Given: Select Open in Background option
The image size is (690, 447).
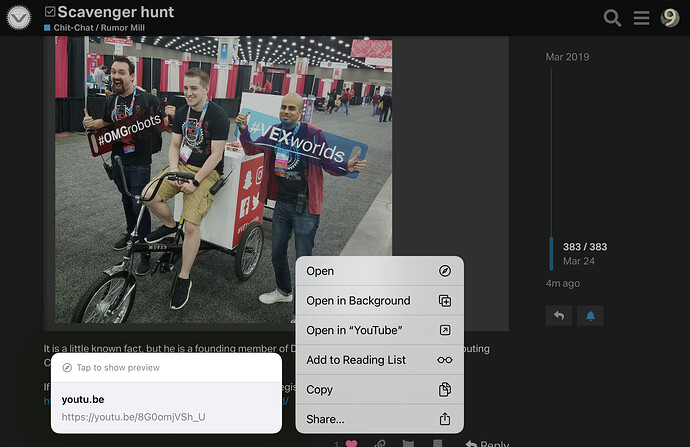Looking at the screenshot, I should pyautogui.click(x=379, y=300).
